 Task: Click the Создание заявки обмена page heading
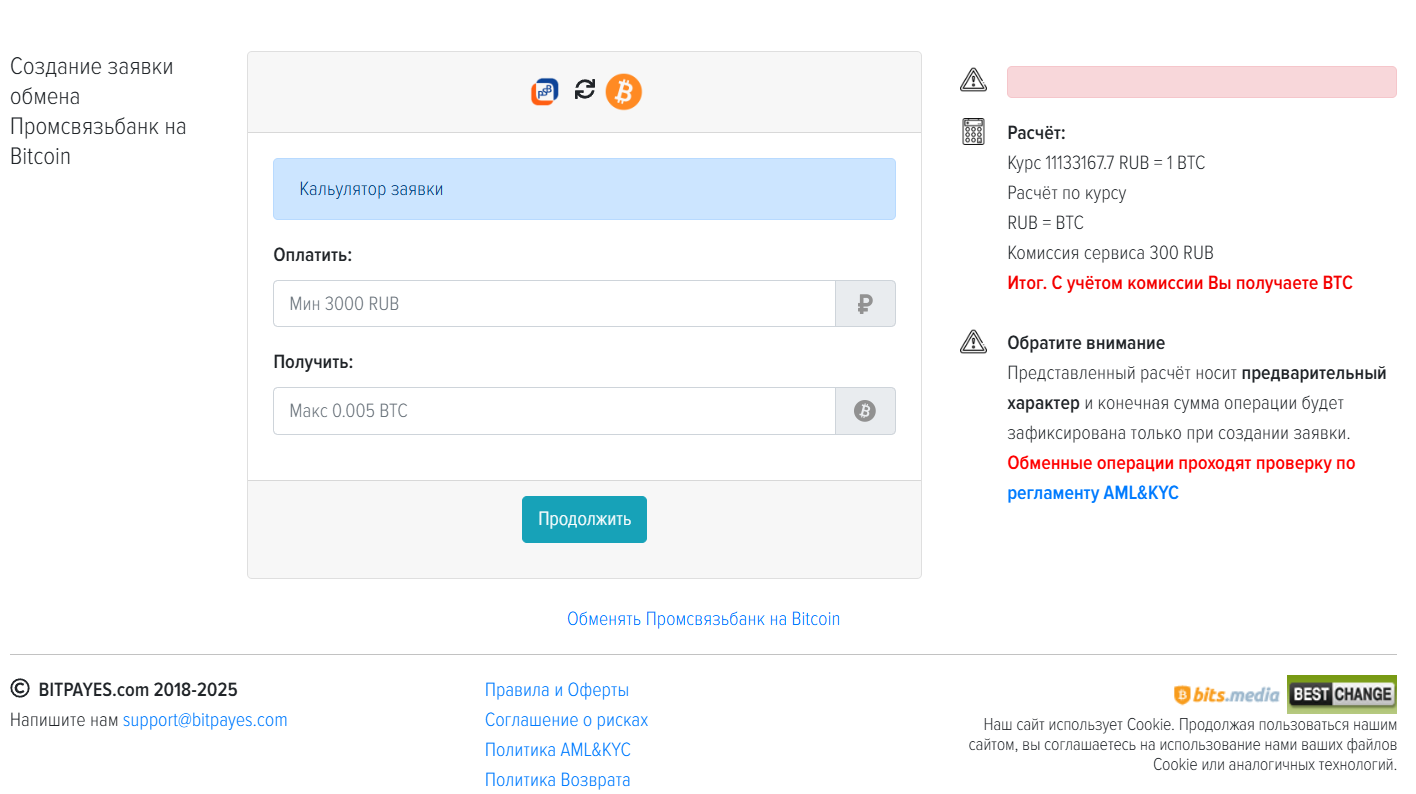[x=98, y=111]
